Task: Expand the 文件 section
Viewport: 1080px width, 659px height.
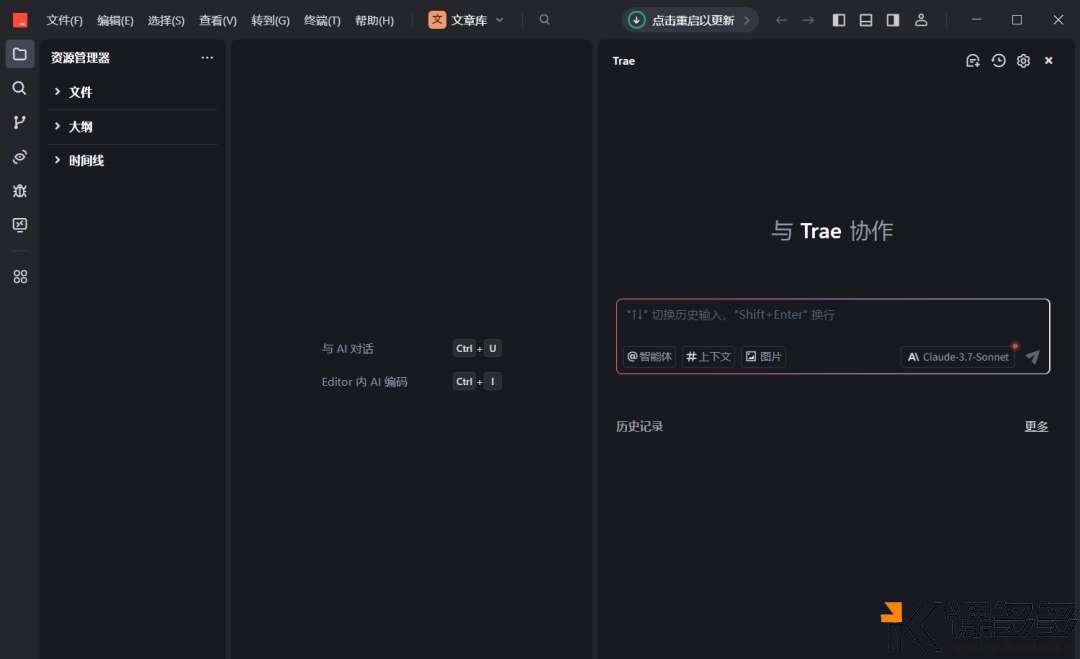Action: [134, 92]
